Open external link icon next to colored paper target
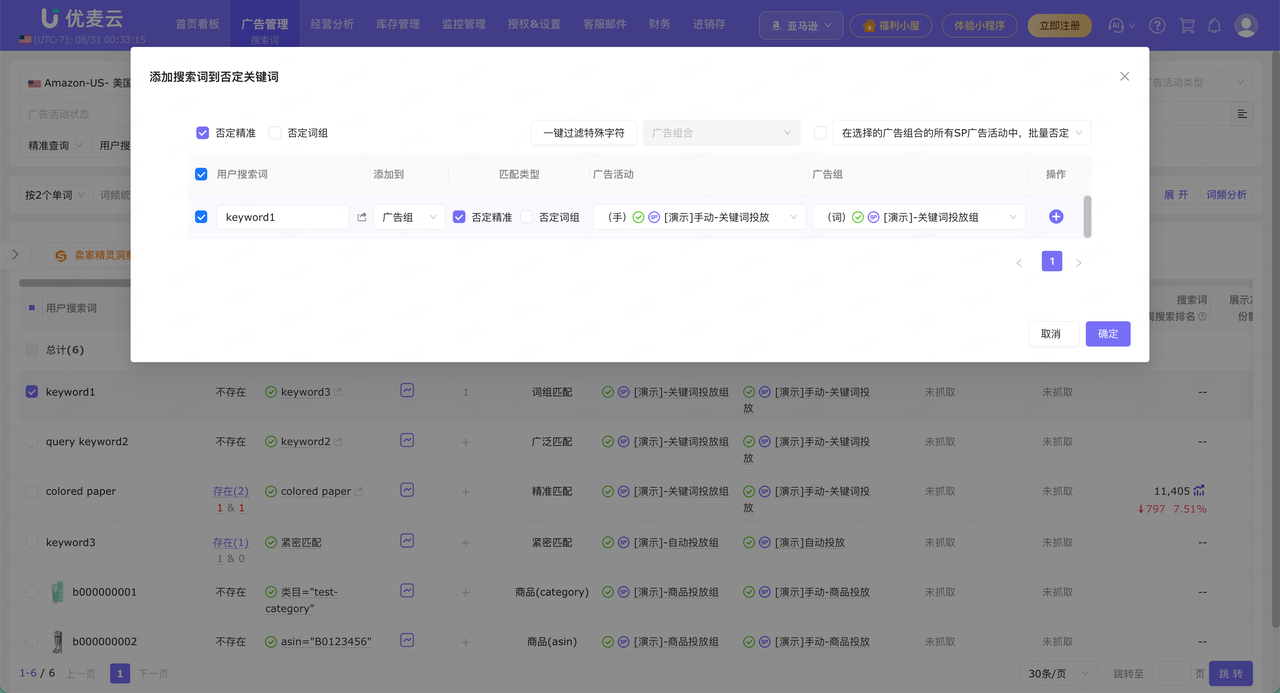 click(x=359, y=492)
